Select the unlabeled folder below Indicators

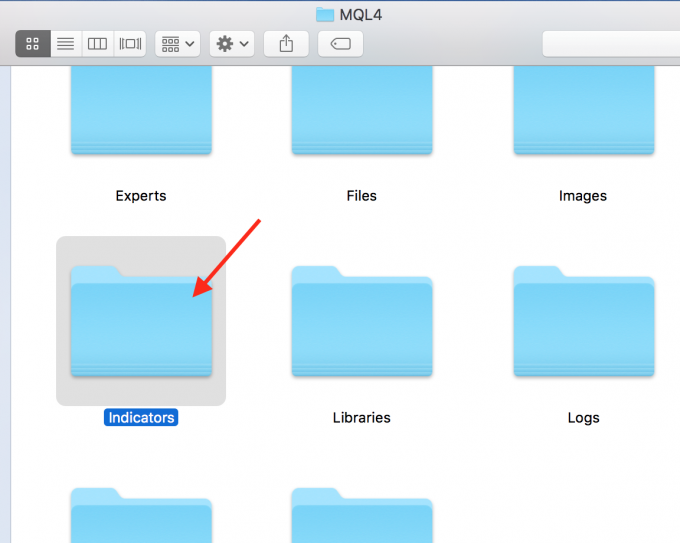click(x=141, y=517)
